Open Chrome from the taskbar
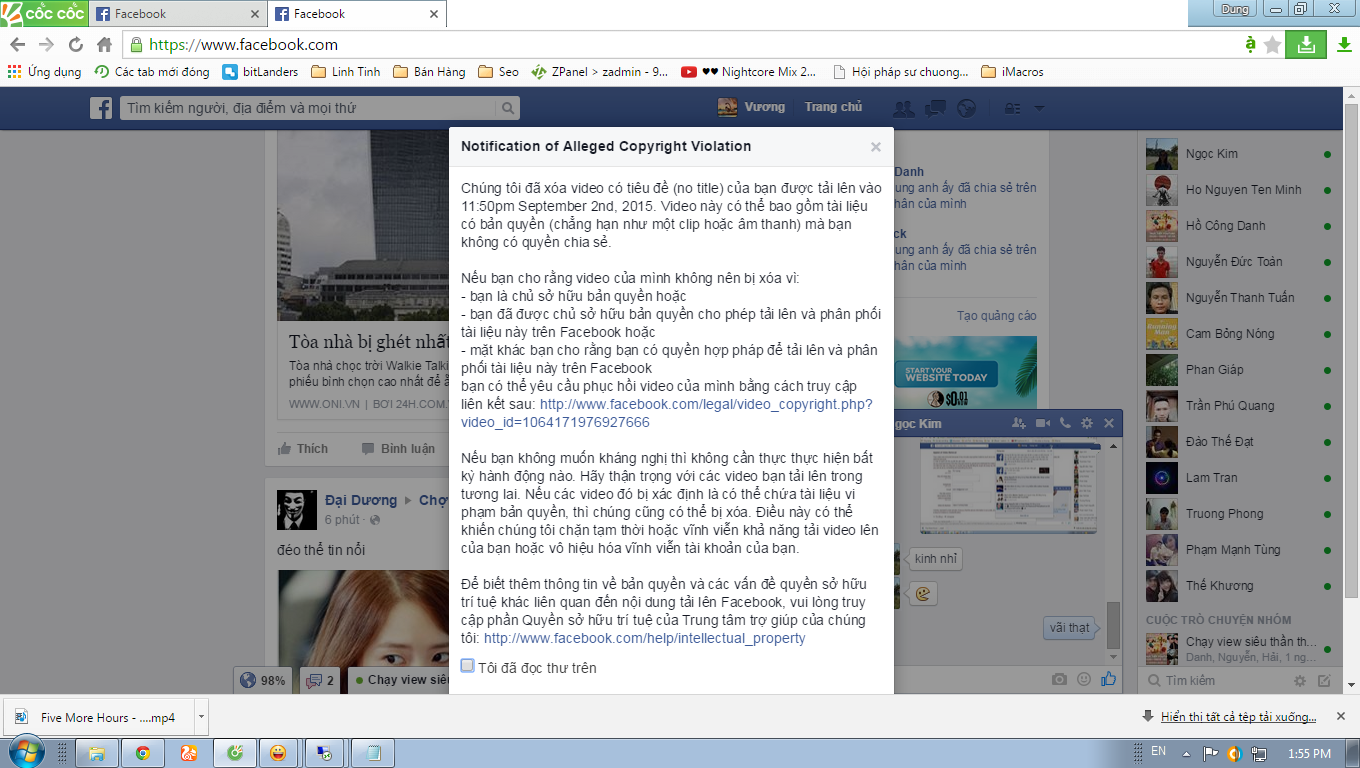Screen dimensions: 1360x768 (143, 753)
